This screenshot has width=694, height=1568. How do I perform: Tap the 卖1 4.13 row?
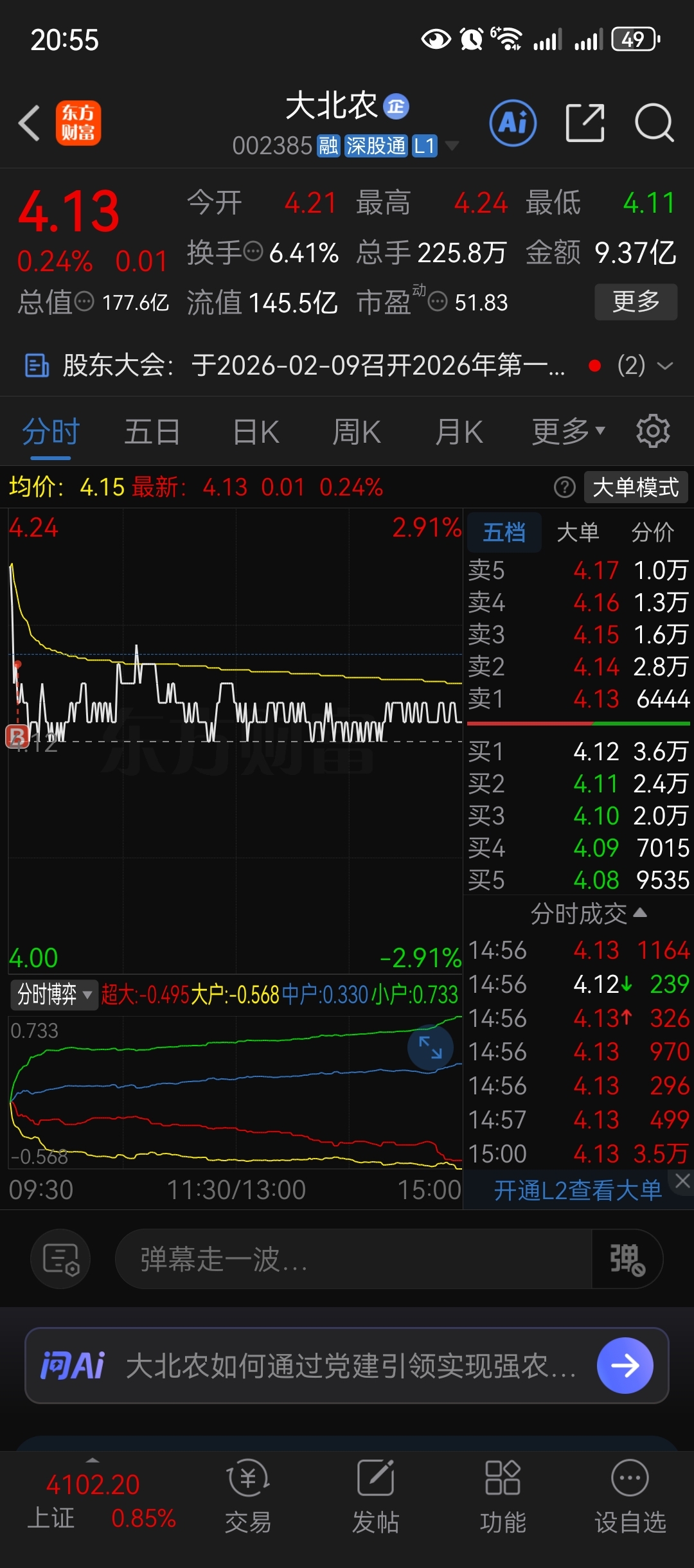coord(578,699)
